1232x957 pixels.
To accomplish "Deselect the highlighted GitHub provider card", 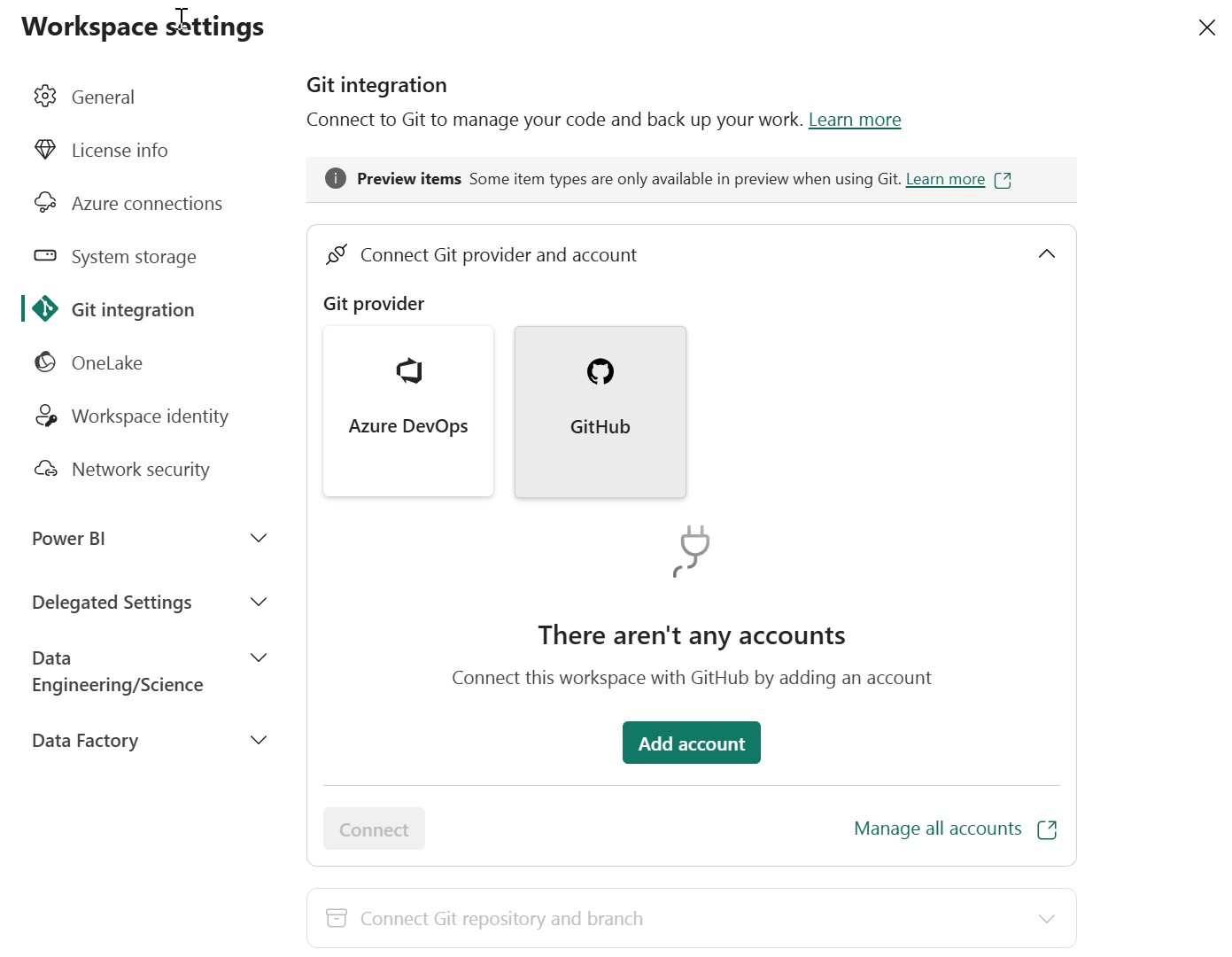I will coord(600,411).
